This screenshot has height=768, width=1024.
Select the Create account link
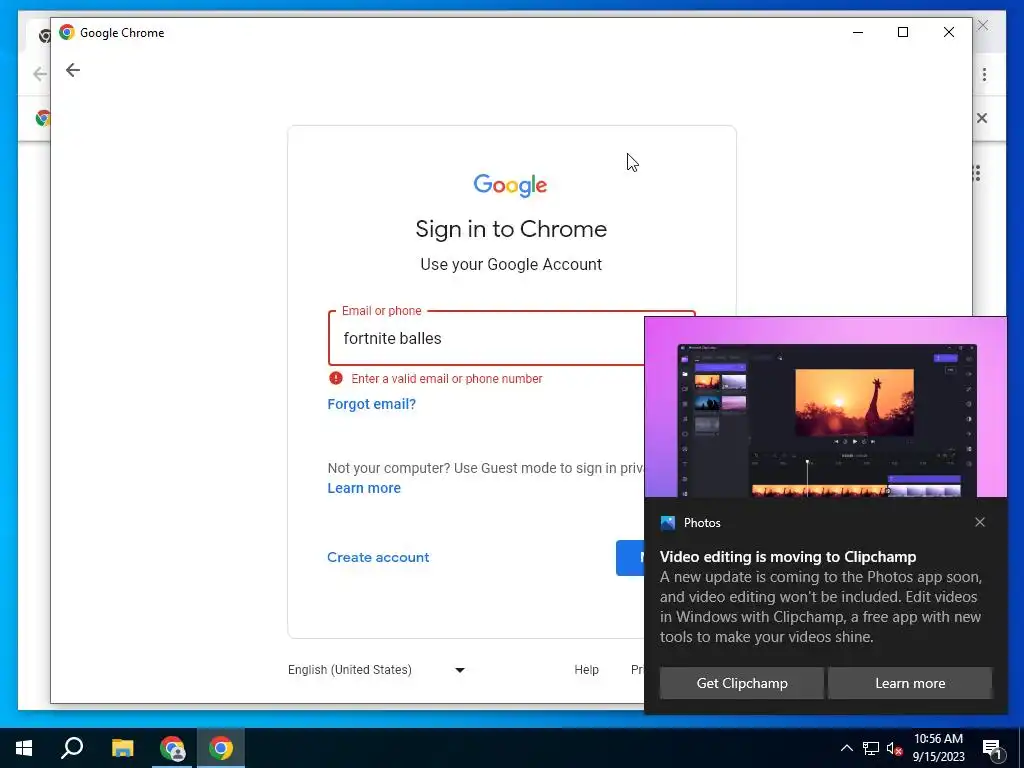point(378,557)
